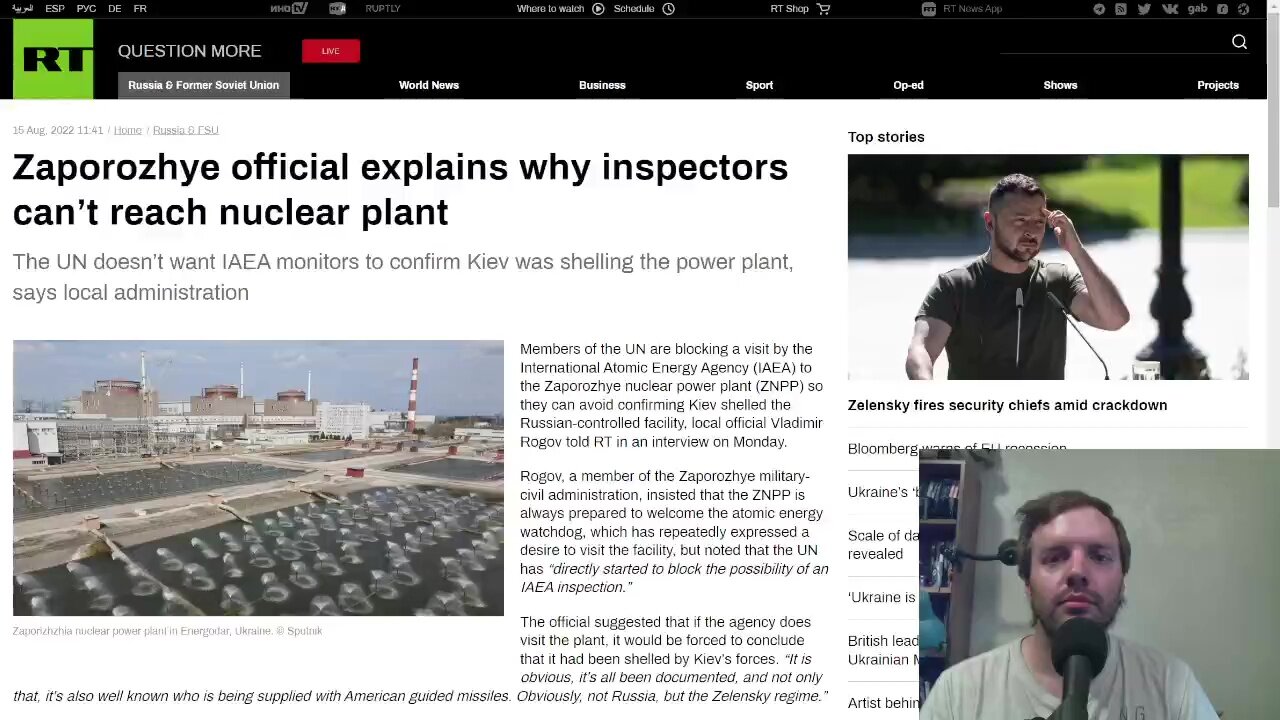Open the Twitter social icon
1280x720 pixels.
[x=1144, y=9]
